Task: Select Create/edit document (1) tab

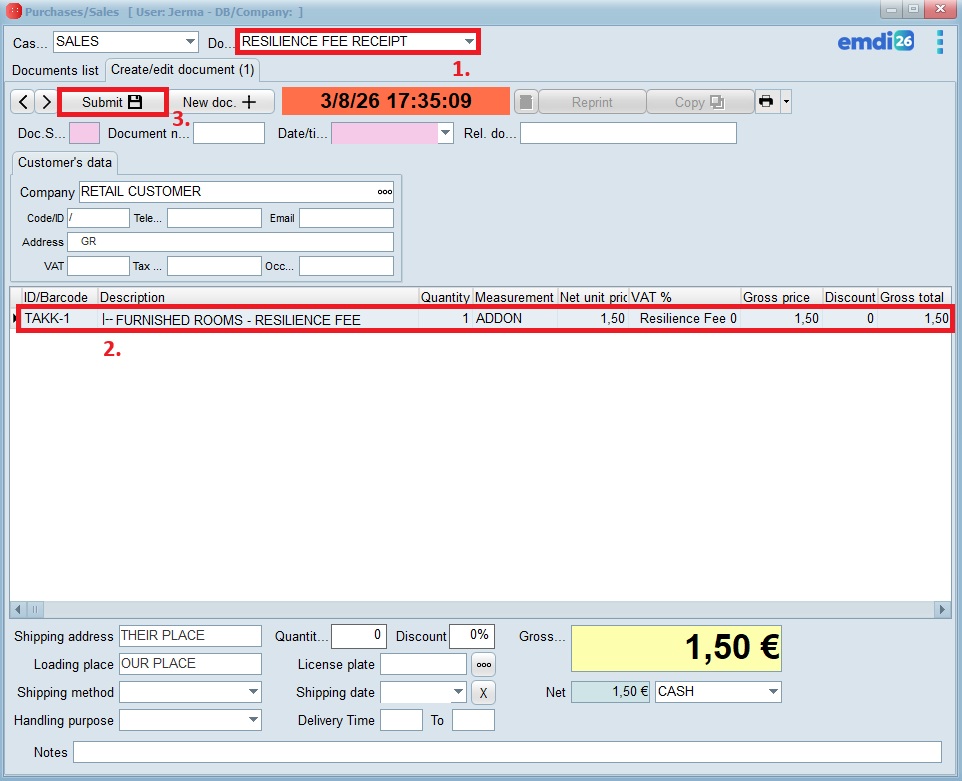Action: point(182,69)
